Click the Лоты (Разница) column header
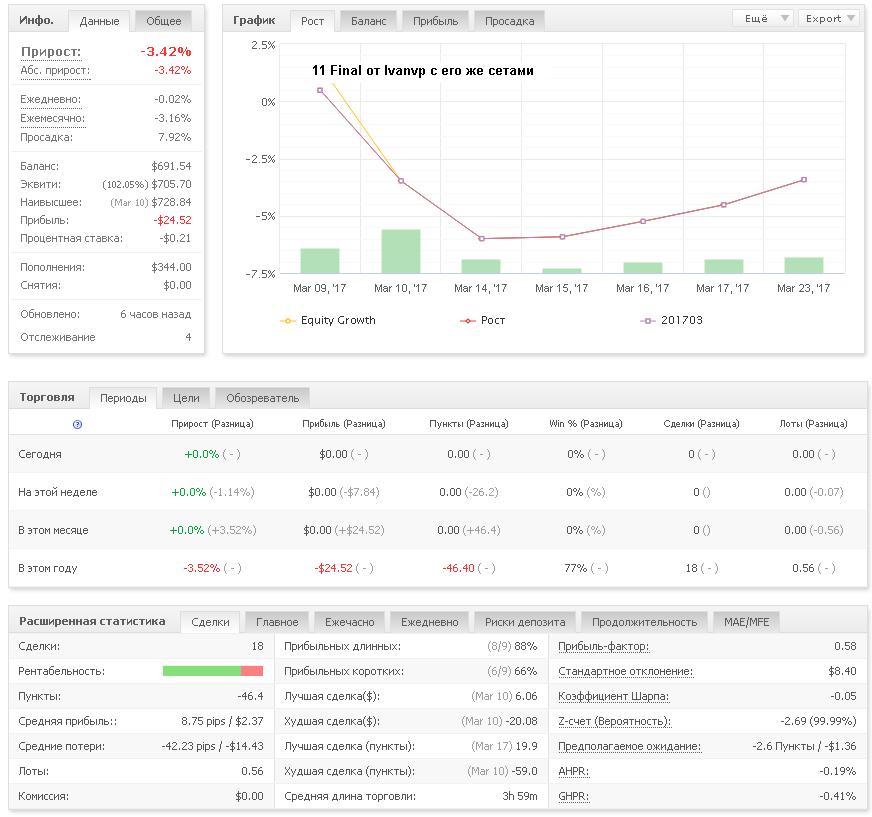Image resolution: width=872 pixels, height=817 pixels. coord(813,424)
